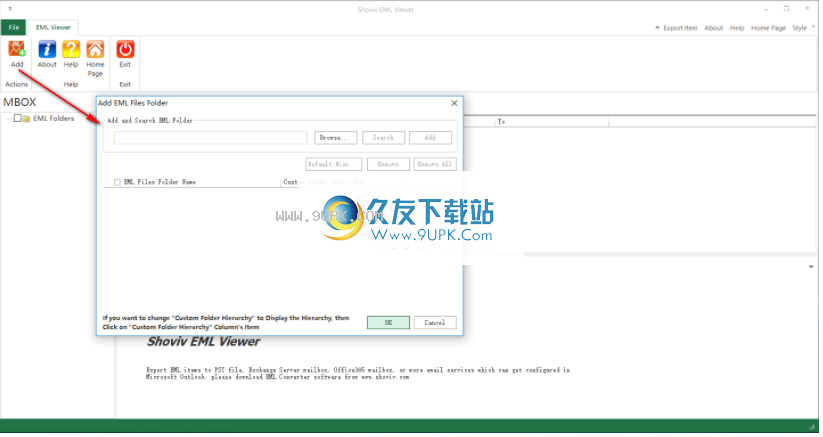Click Home Page in the top-right menu
Viewport: 823px width, 437px height.
pyautogui.click(x=768, y=28)
